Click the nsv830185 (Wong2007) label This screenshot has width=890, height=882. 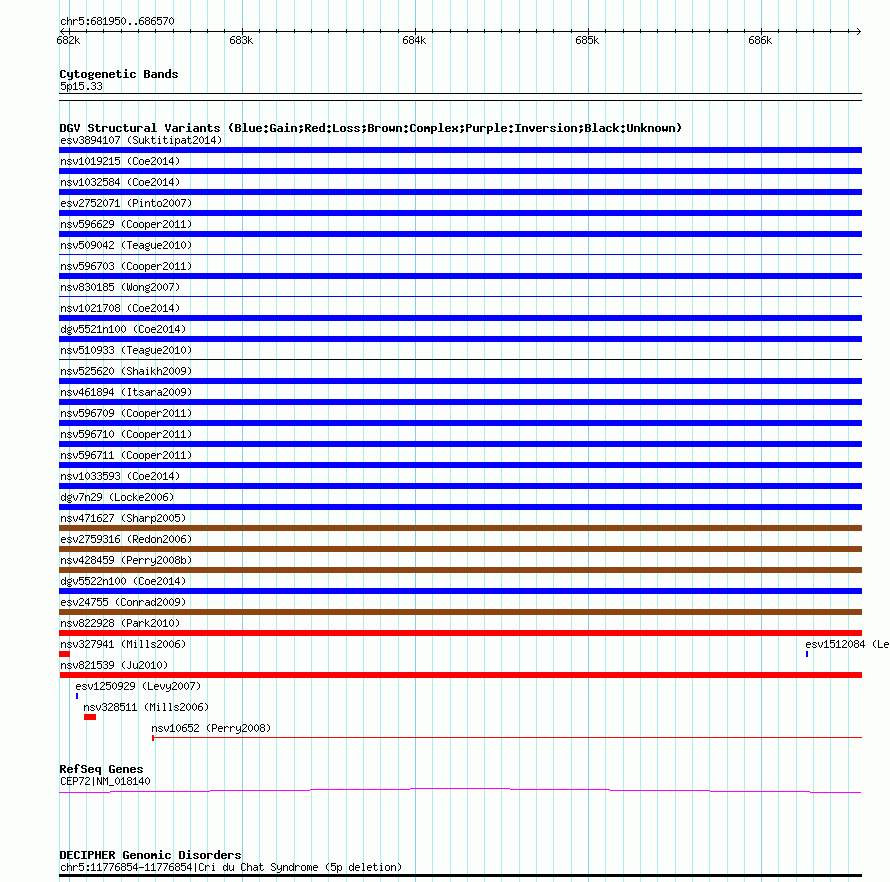[120, 287]
